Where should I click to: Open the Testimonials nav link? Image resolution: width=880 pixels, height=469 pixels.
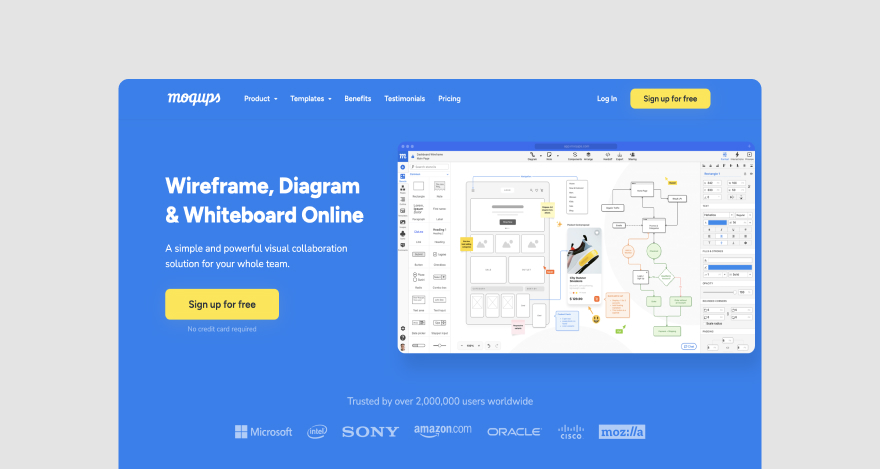[x=404, y=99]
